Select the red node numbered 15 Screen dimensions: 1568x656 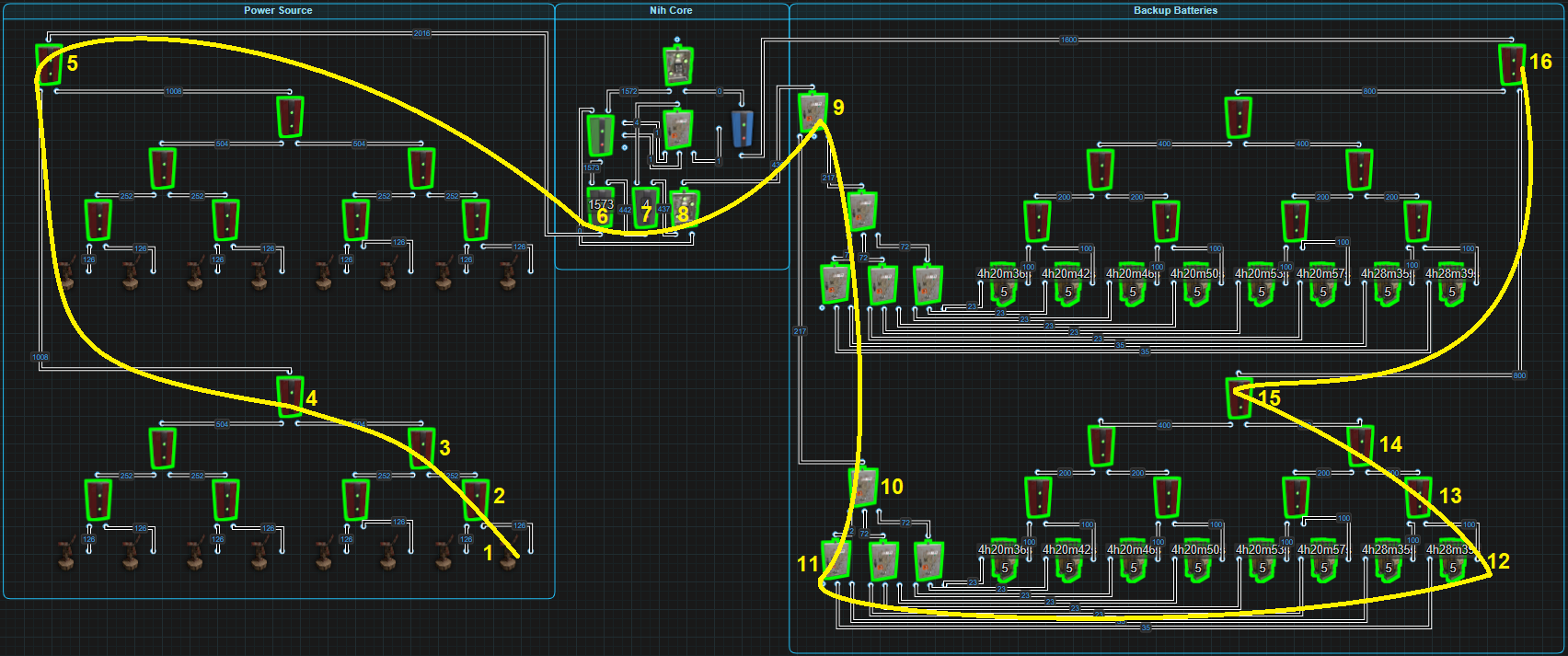[x=1239, y=397]
